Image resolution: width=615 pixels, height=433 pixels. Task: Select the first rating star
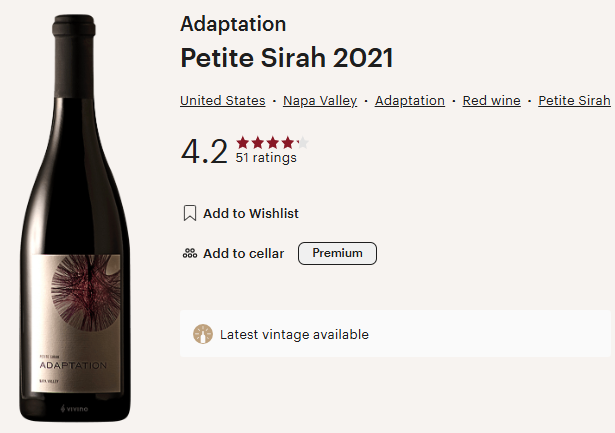243,143
